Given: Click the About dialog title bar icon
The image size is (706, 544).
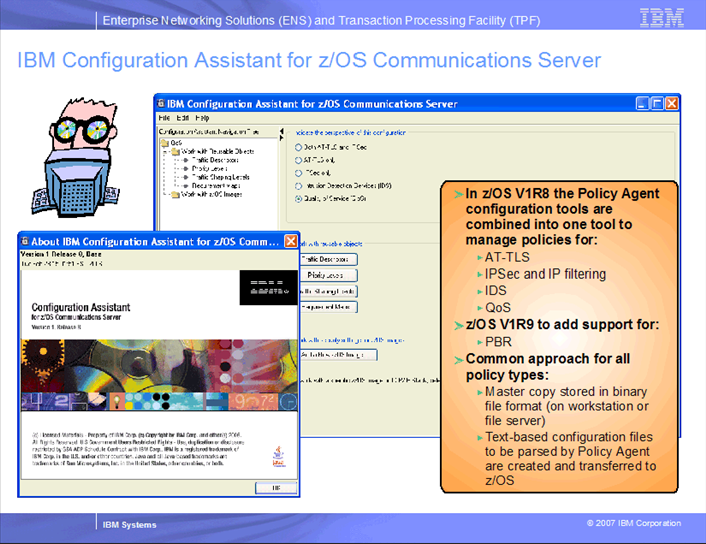Looking at the screenshot, I should click(25, 241).
